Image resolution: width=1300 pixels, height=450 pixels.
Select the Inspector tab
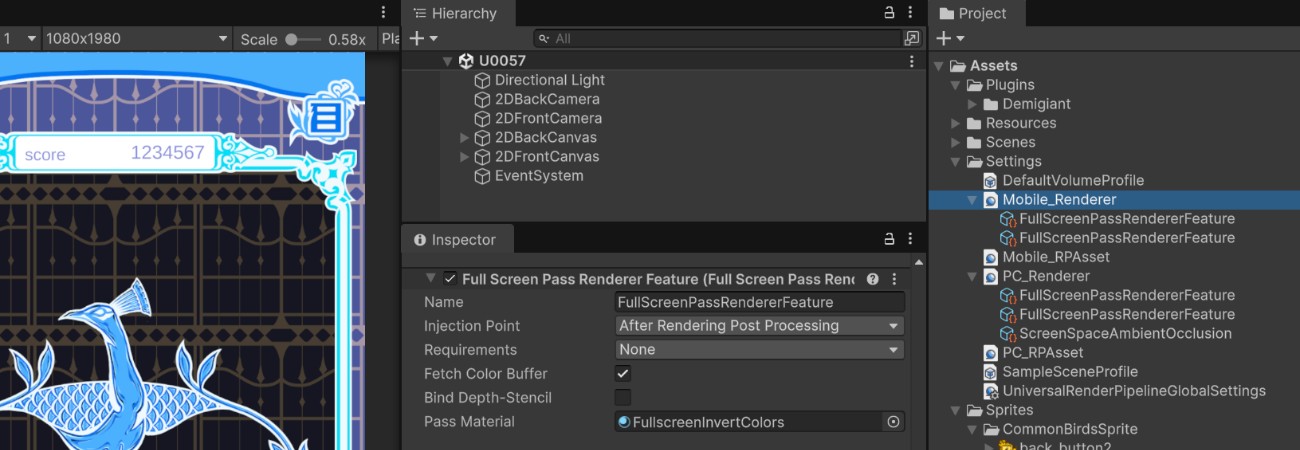pos(455,240)
